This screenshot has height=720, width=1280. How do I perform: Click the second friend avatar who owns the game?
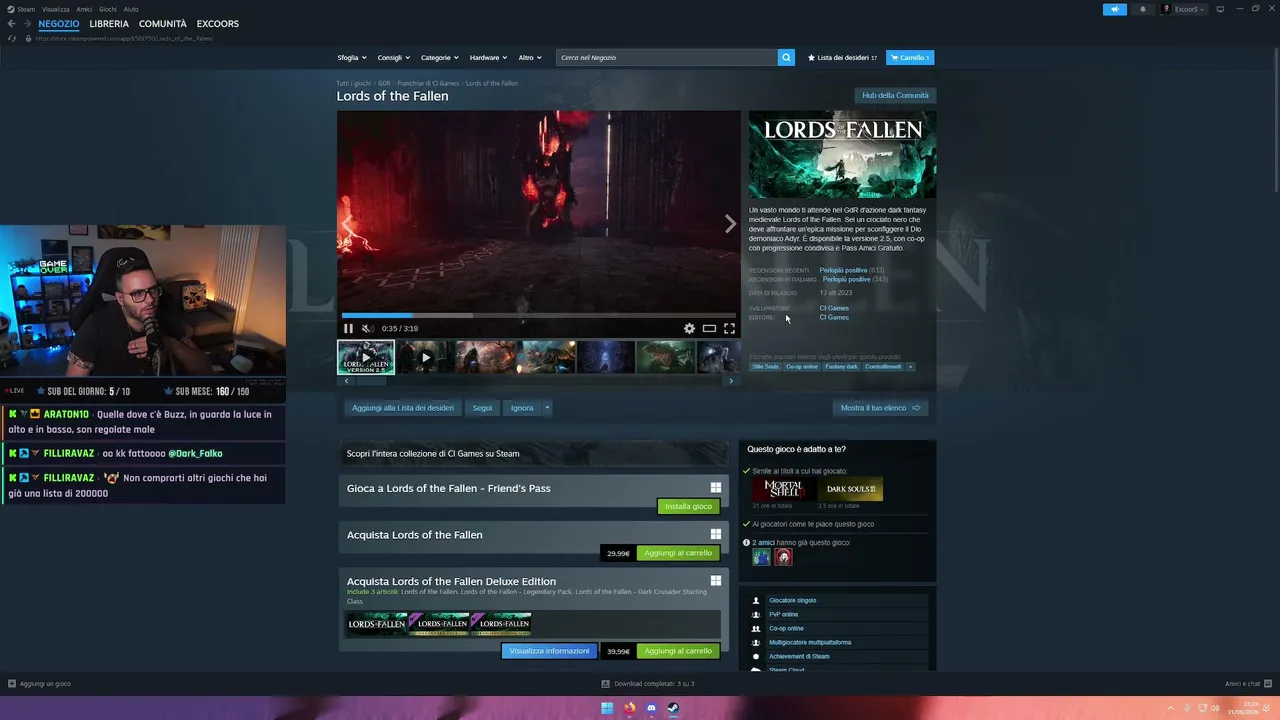pos(783,557)
